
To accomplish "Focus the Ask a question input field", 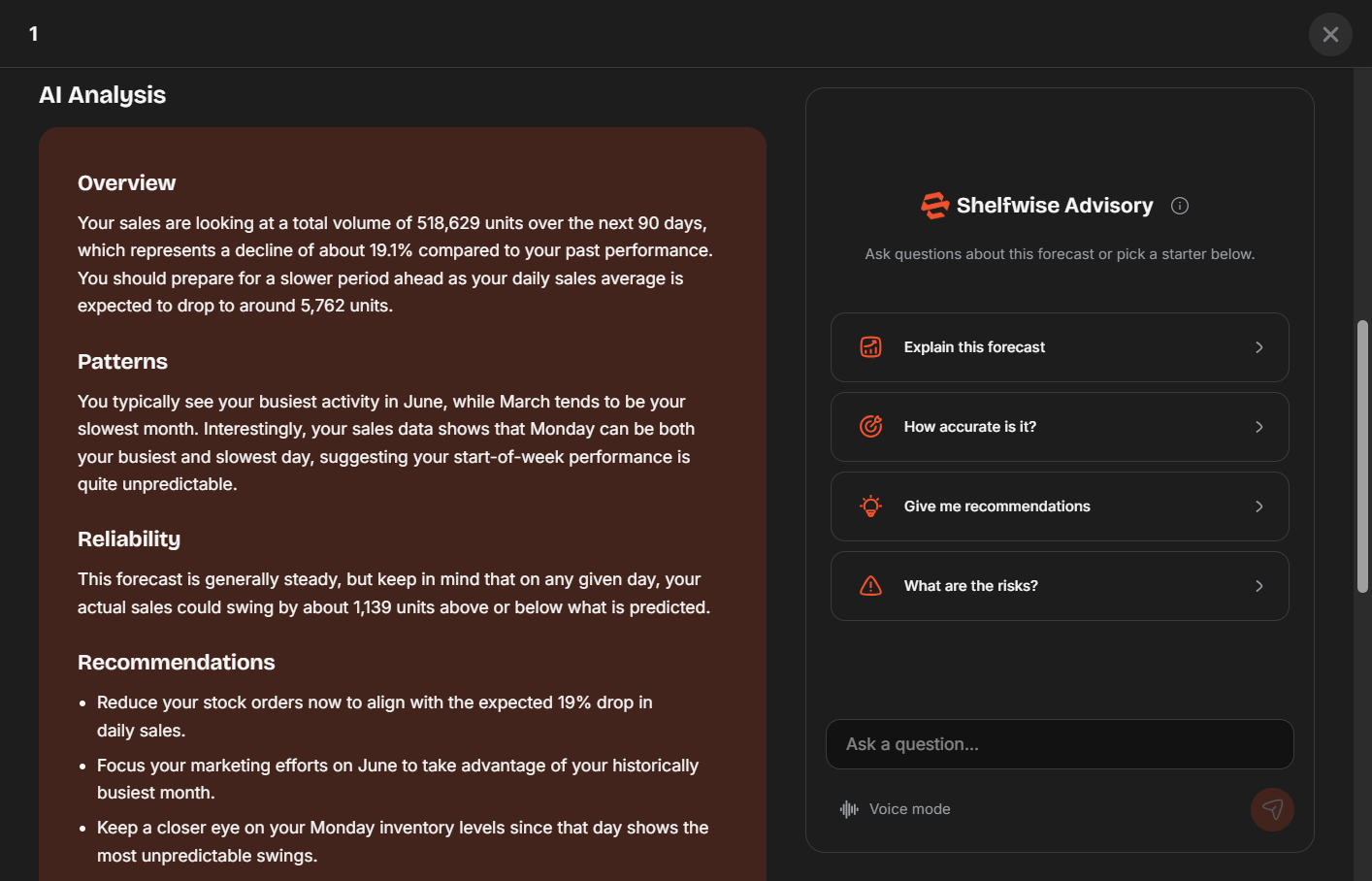I will (x=1060, y=744).
